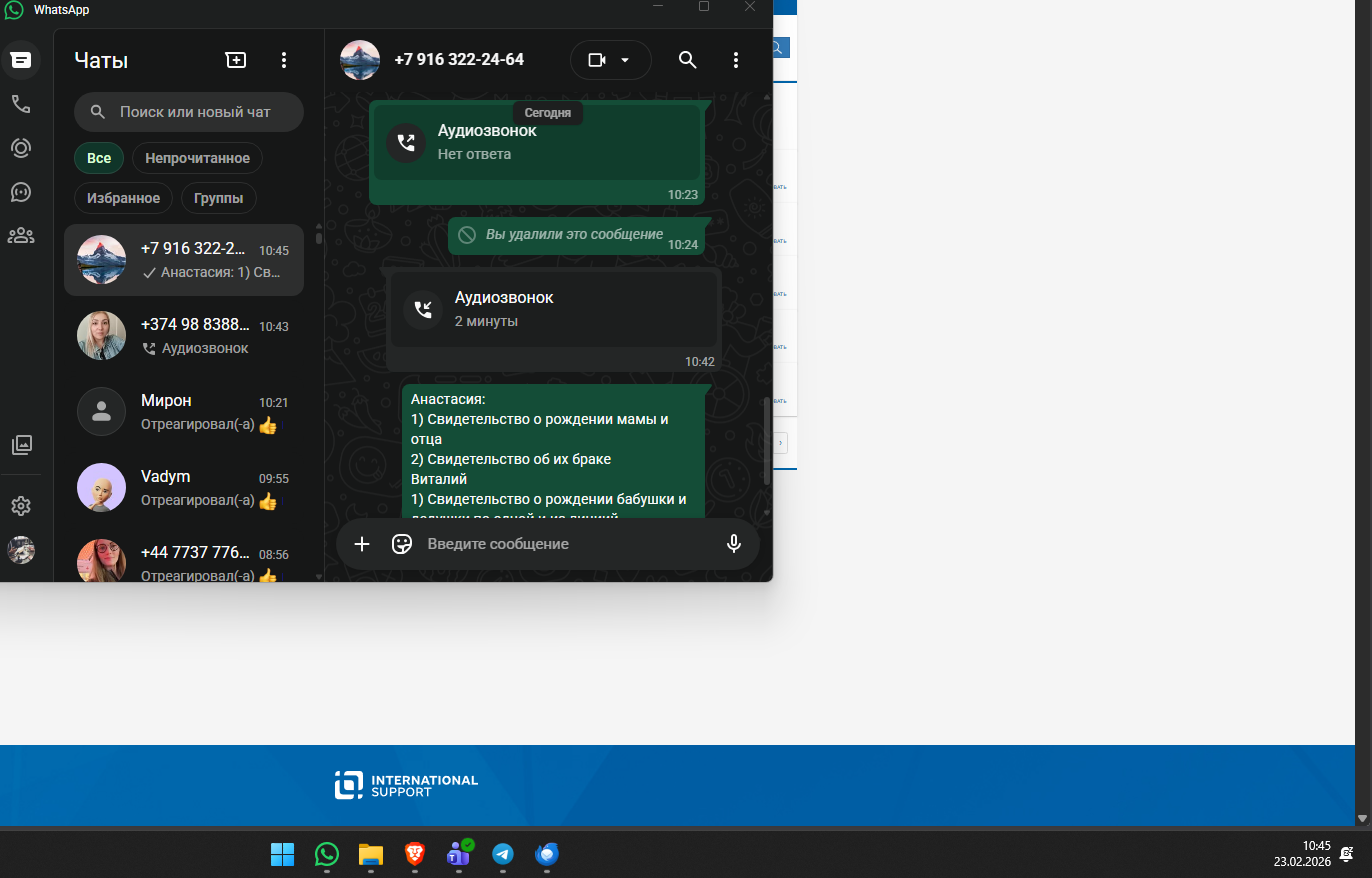Open the +374 98 8388... chat
The height and width of the screenshot is (878, 1372).
tap(184, 336)
